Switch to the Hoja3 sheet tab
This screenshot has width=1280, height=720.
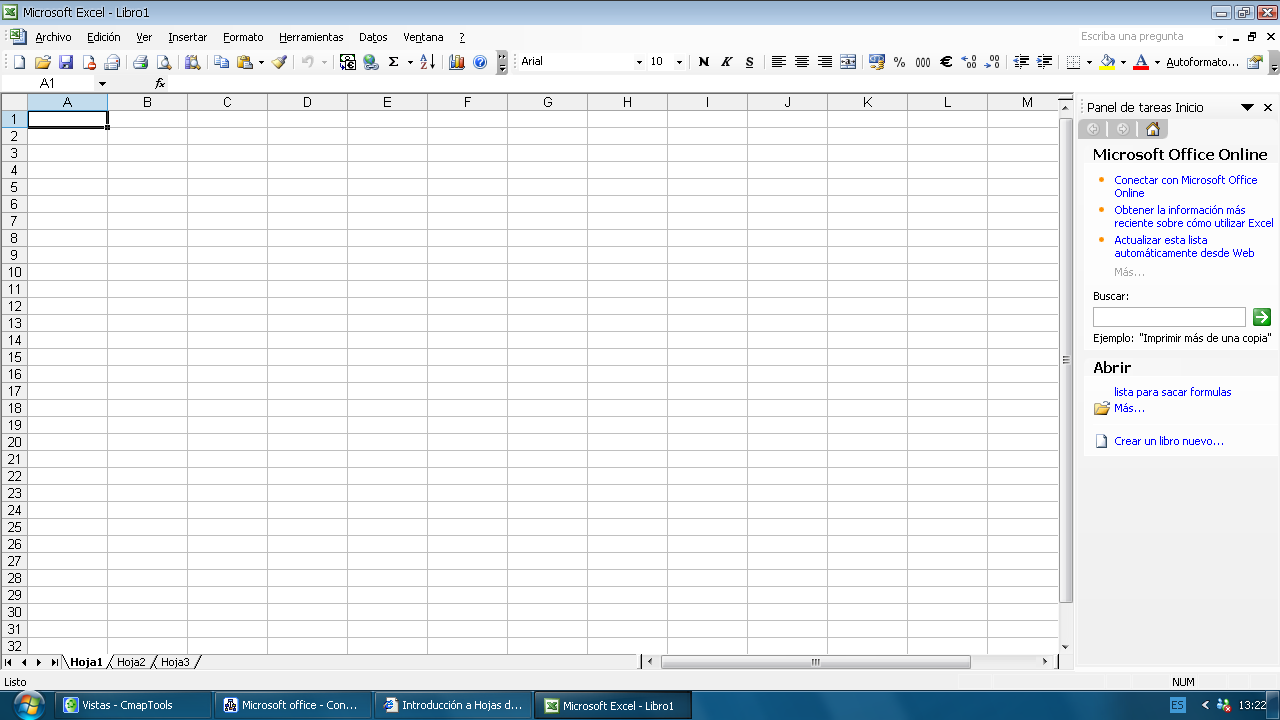coord(175,662)
